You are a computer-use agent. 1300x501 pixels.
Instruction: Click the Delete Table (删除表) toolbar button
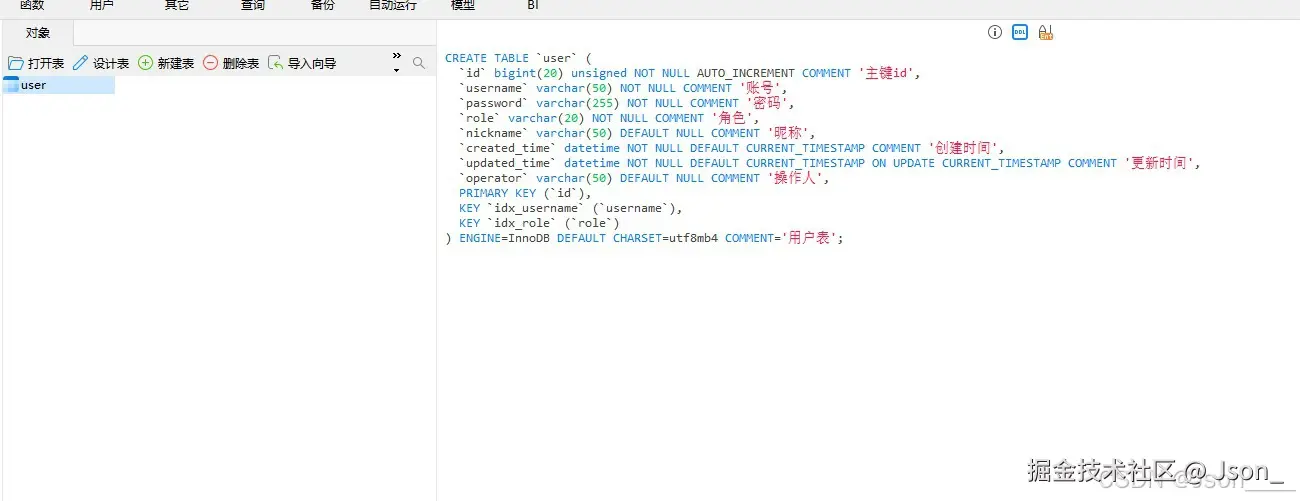point(231,63)
